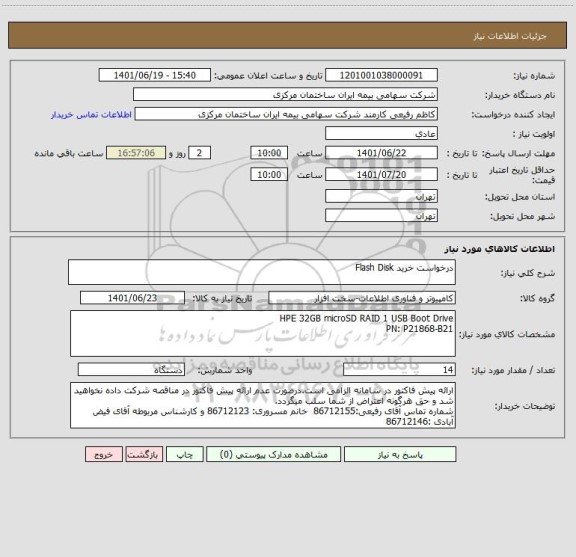
Task: Click the buyer organization name field
Action: pos(285,95)
